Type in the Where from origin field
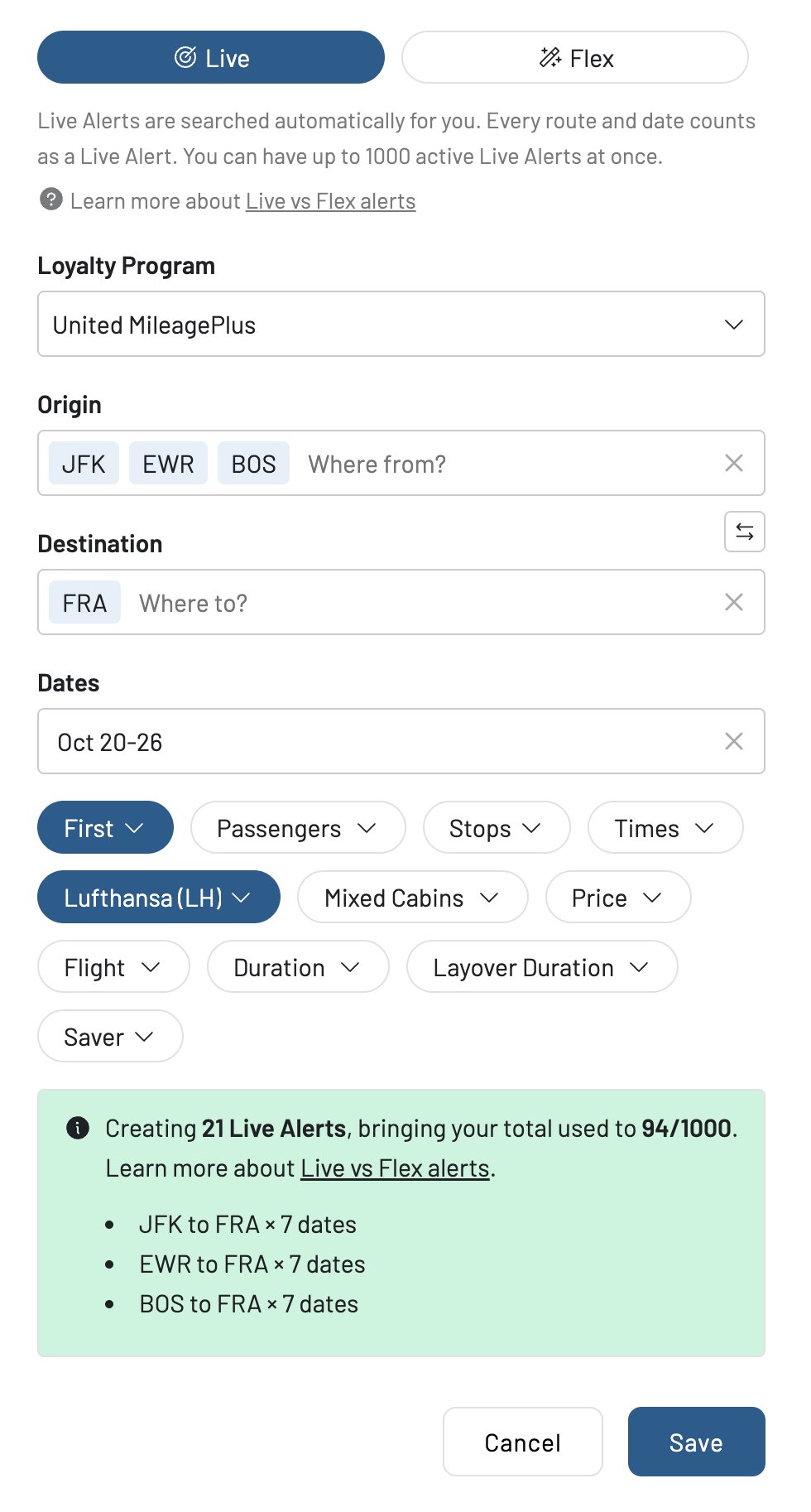The height and width of the screenshot is (1512, 811). point(497,464)
